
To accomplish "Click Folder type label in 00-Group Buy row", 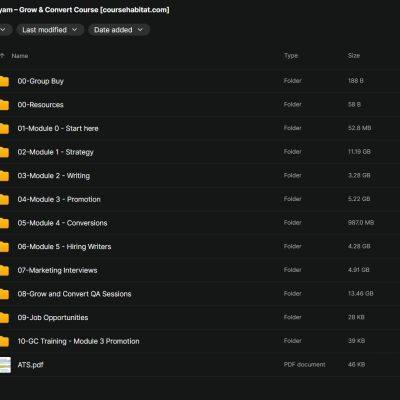I will pos(293,81).
